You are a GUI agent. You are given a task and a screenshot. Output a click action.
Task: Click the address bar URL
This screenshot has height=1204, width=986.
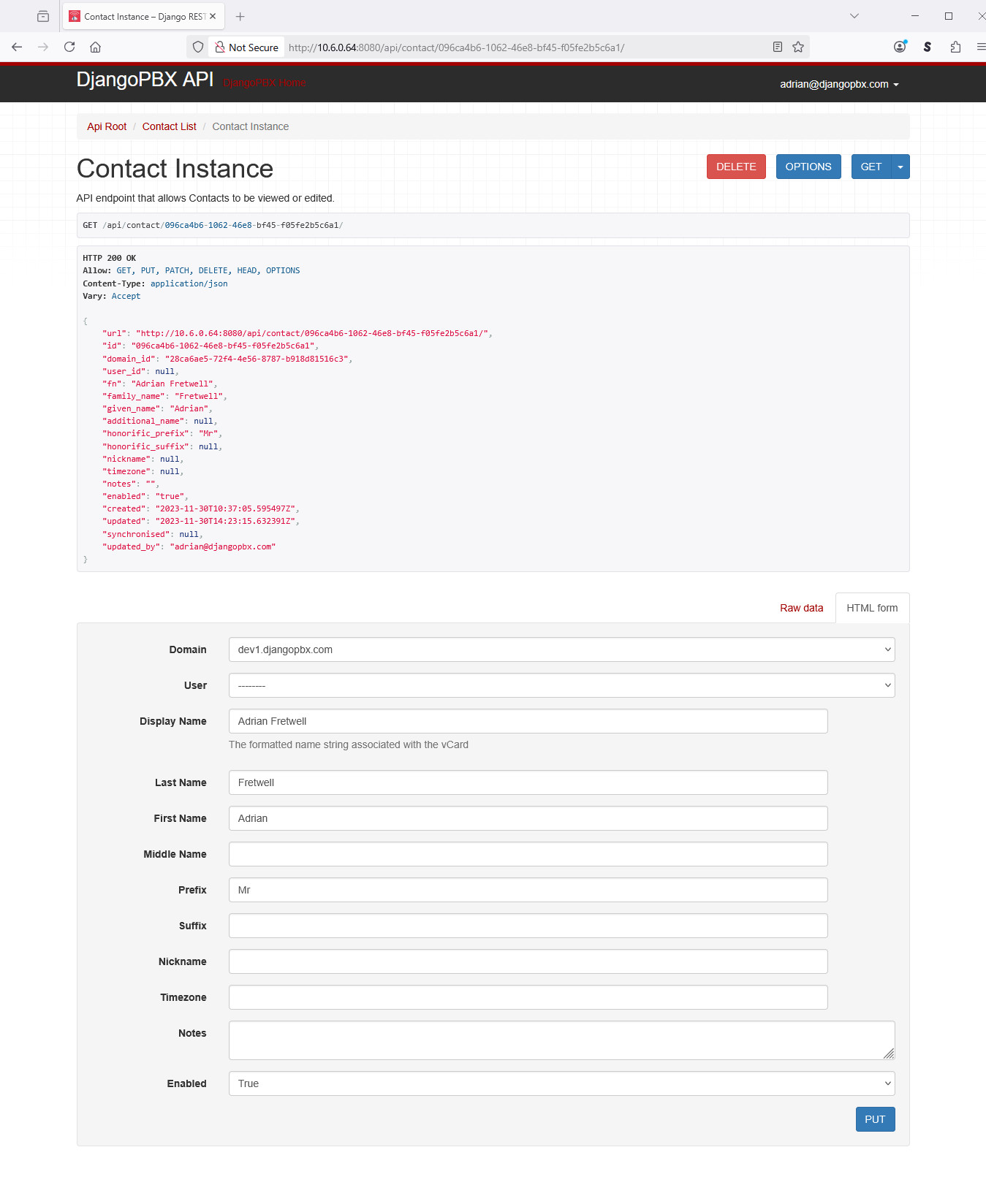coord(456,47)
